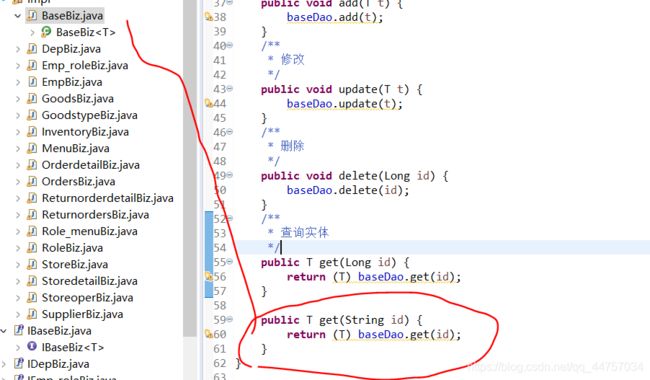Screen dimensions: 650x380
Task: Place cursor on 'public T get(String id)' line
Action: (x=342, y=320)
